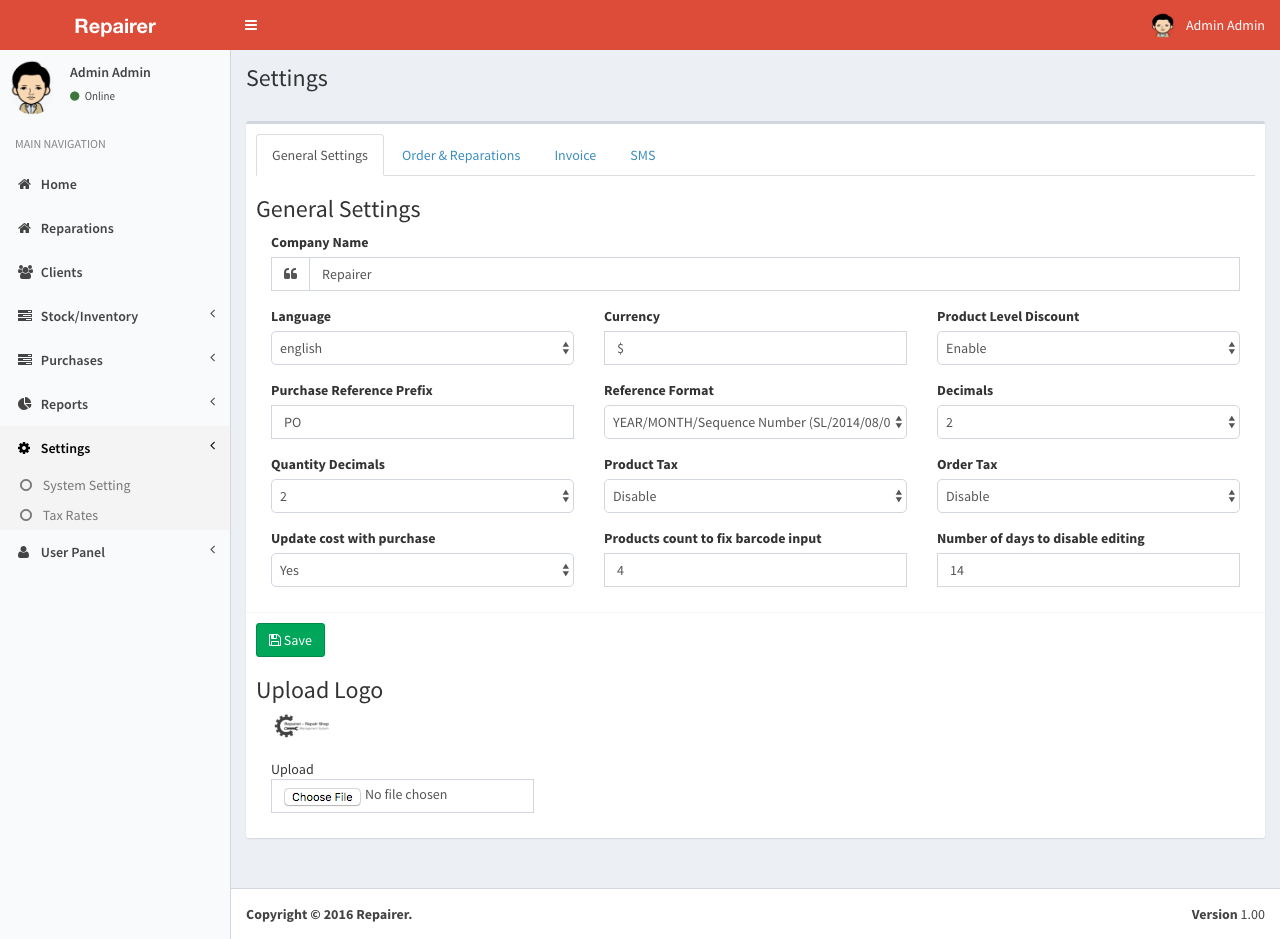
Task: Click the Home icon in sidebar
Action: point(25,184)
